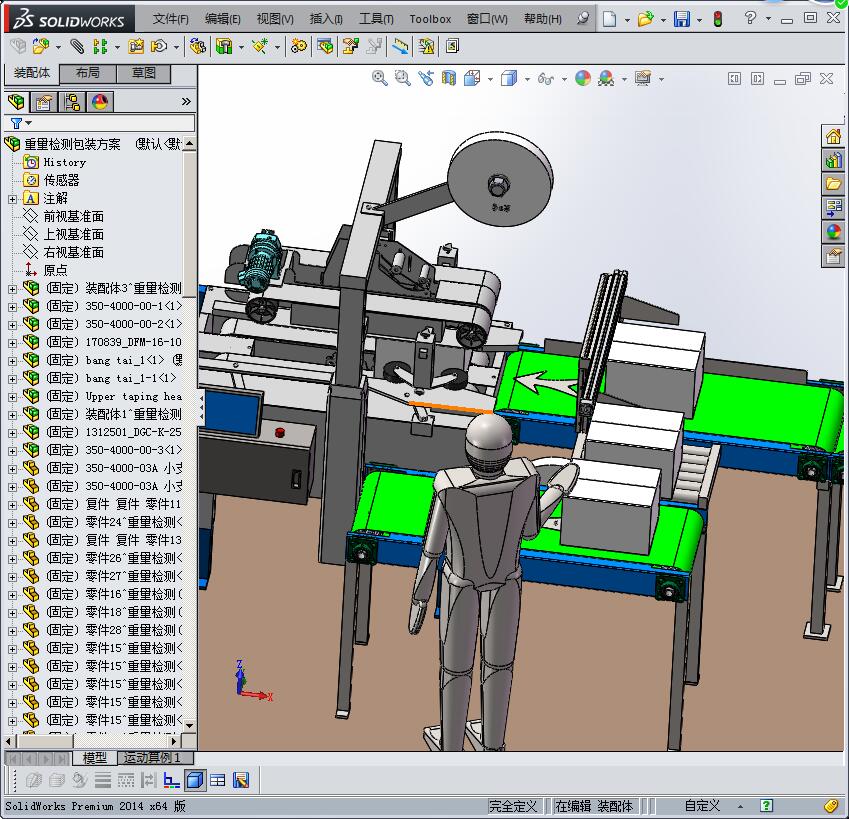The image size is (849, 819).
Task: Open the Section View tool
Action: point(449,78)
